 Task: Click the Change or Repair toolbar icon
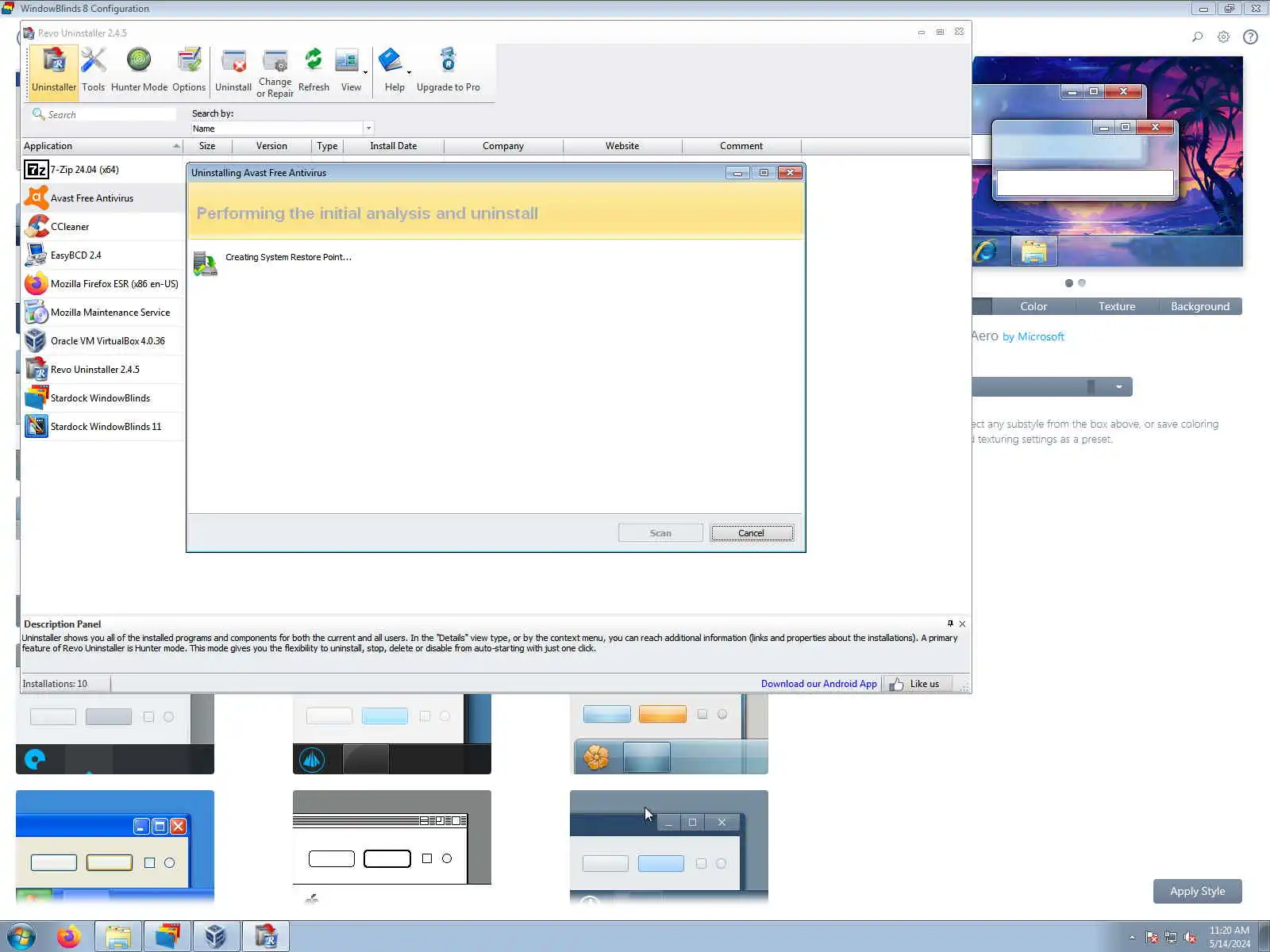point(275,71)
